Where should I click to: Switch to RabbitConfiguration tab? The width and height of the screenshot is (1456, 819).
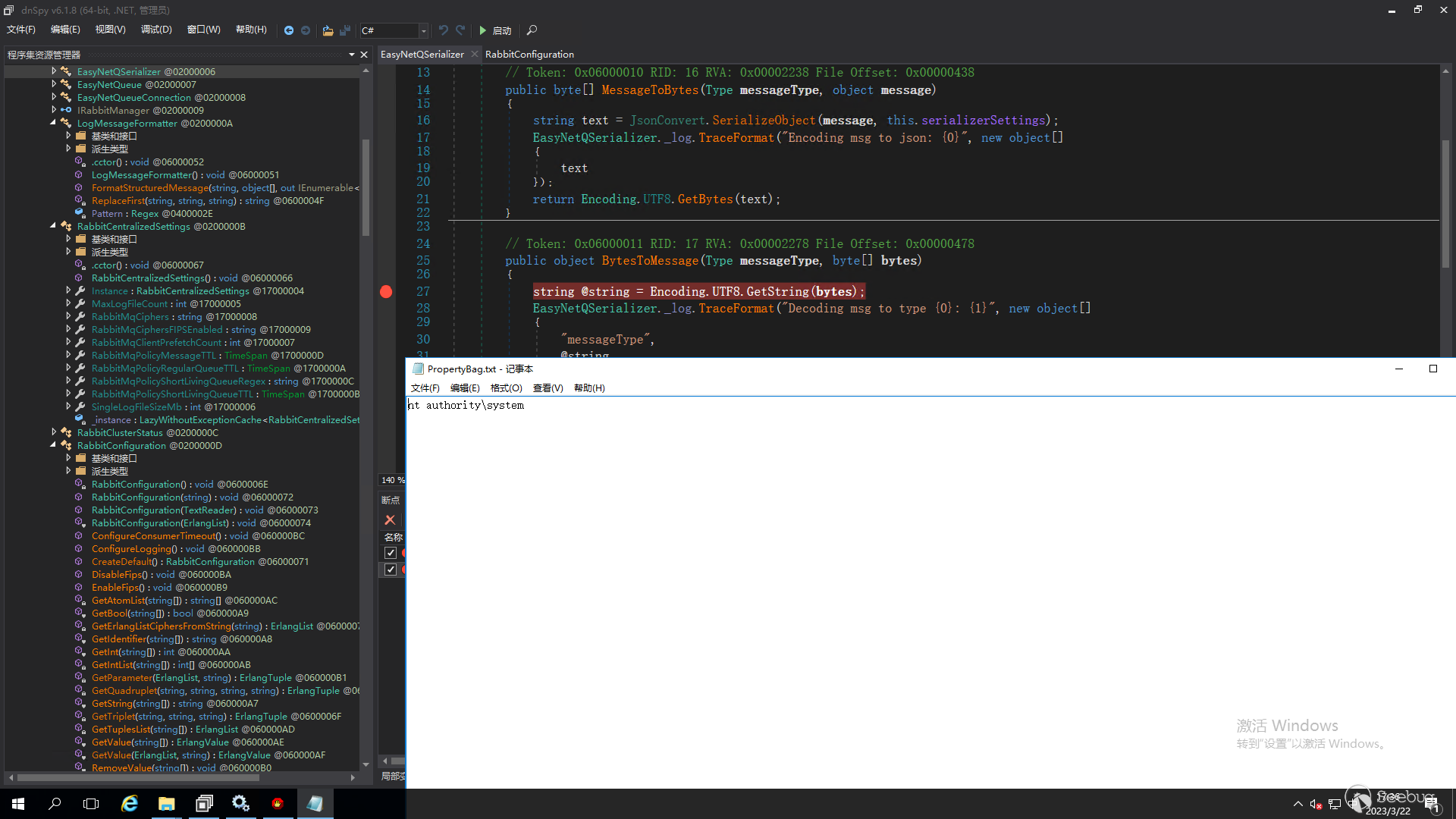[x=529, y=55]
